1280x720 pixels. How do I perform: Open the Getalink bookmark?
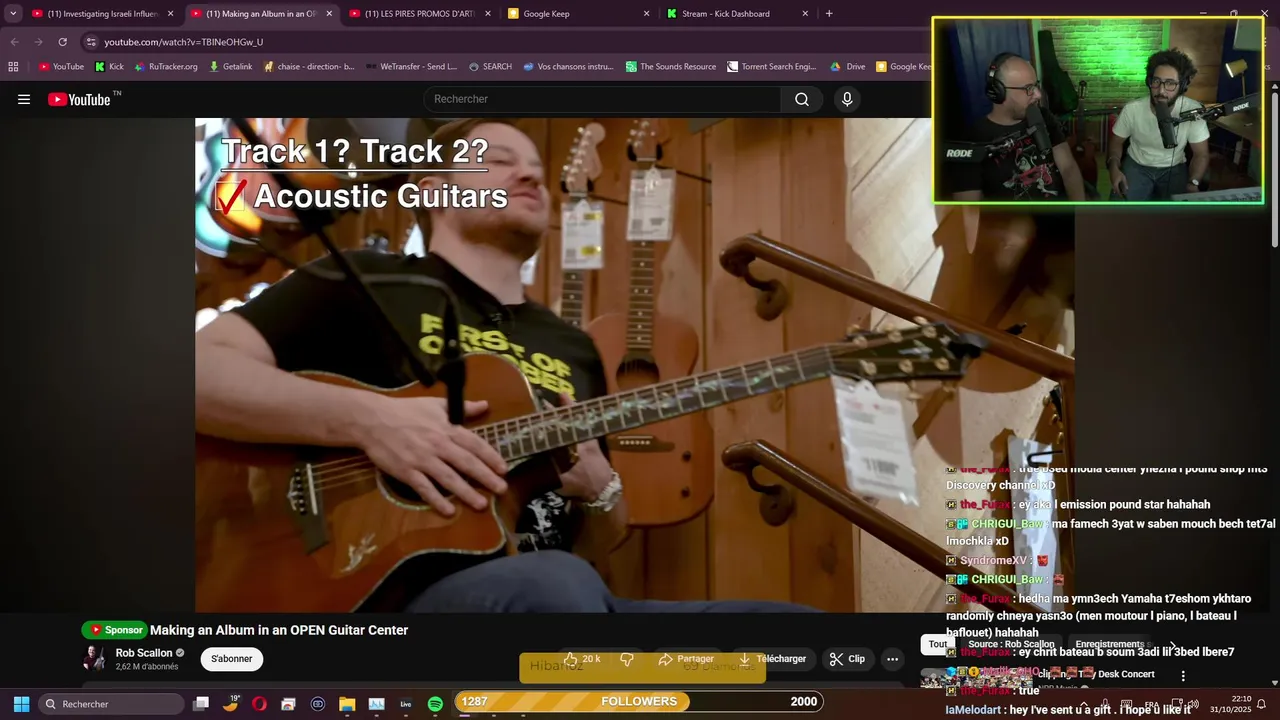[x=230, y=67]
